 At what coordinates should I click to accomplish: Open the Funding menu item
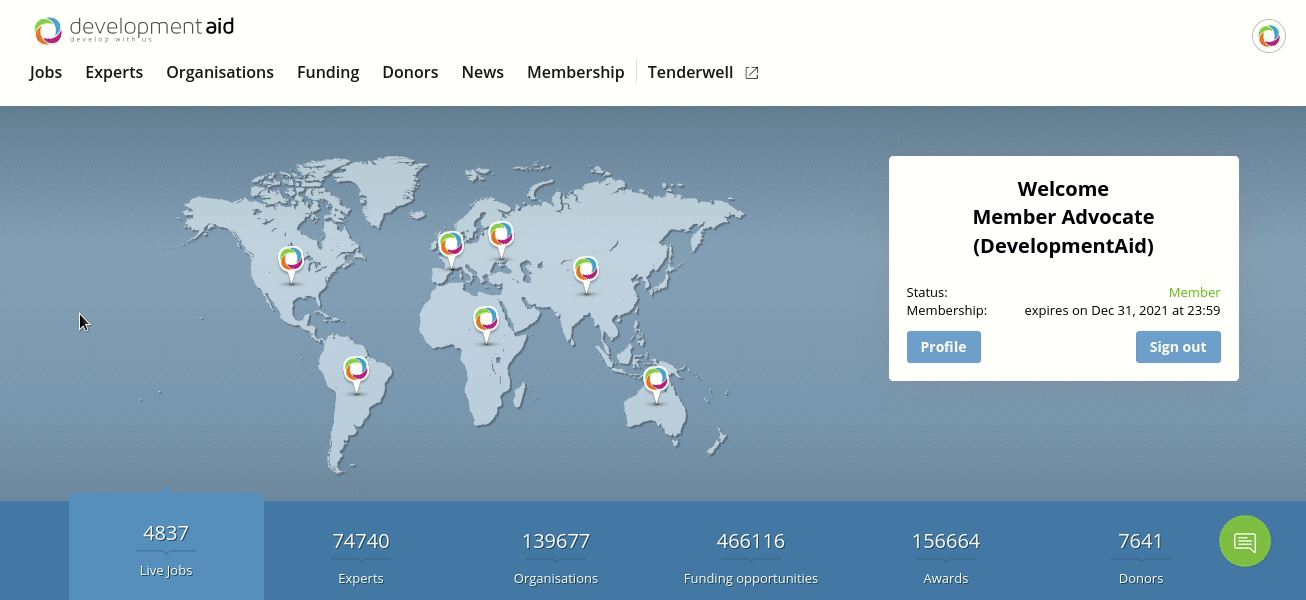pyautogui.click(x=328, y=73)
